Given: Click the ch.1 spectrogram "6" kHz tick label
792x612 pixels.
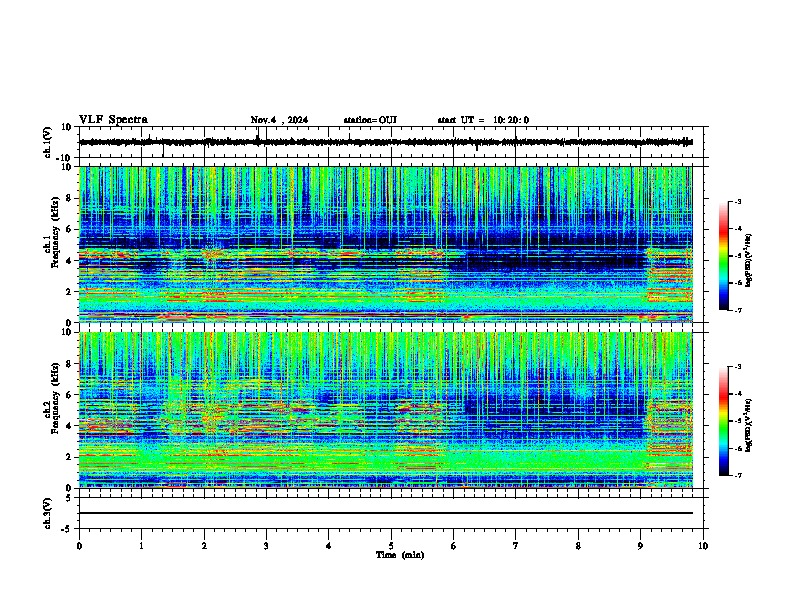Looking at the screenshot, I should pos(69,229).
